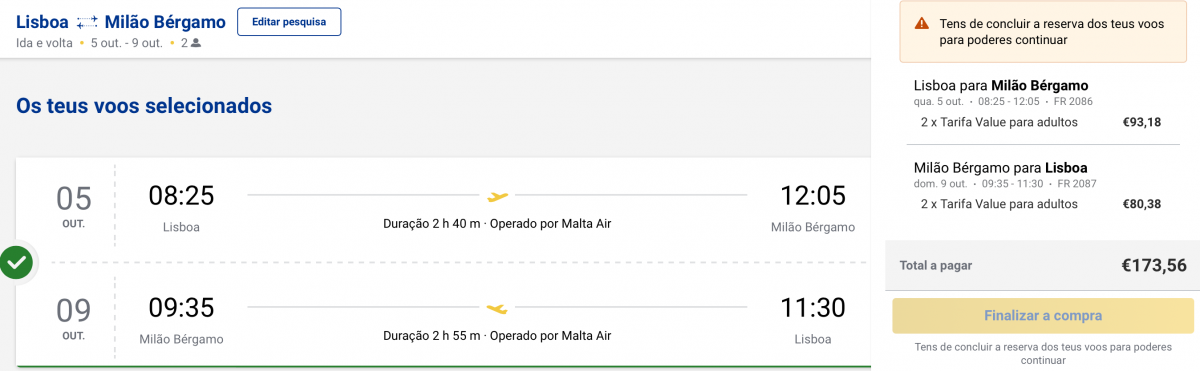This screenshot has width=1200, height=371.
Task: Click the €80,38 return fare line
Action: (x=1041, y=204)
